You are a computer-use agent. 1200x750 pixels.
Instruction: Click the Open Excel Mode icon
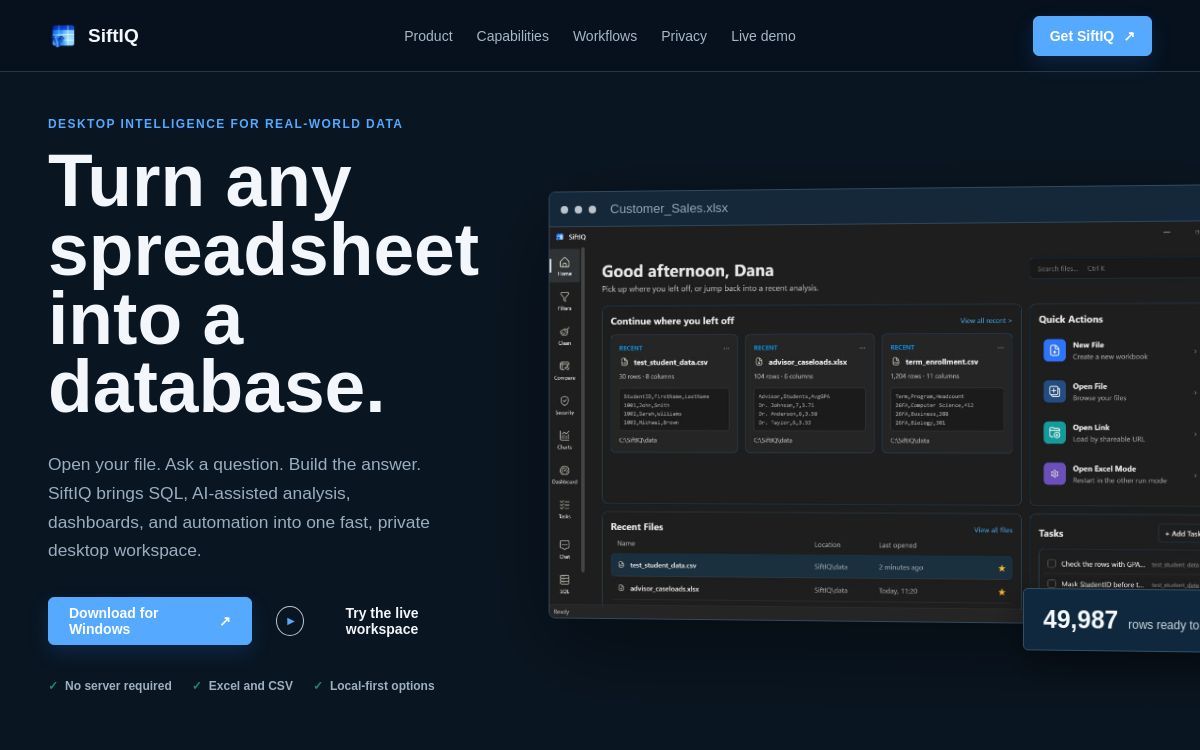pyautogui.click(x=1054, y=473)
